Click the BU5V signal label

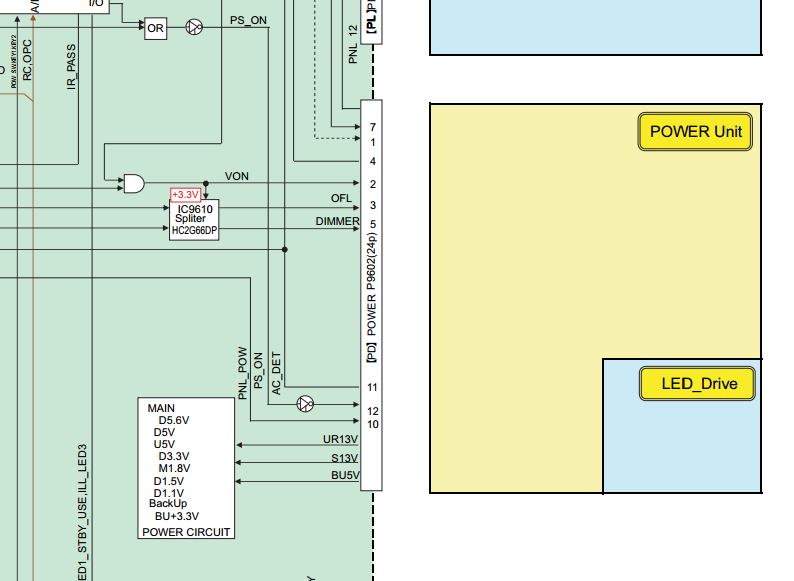[x=345, y=475]
